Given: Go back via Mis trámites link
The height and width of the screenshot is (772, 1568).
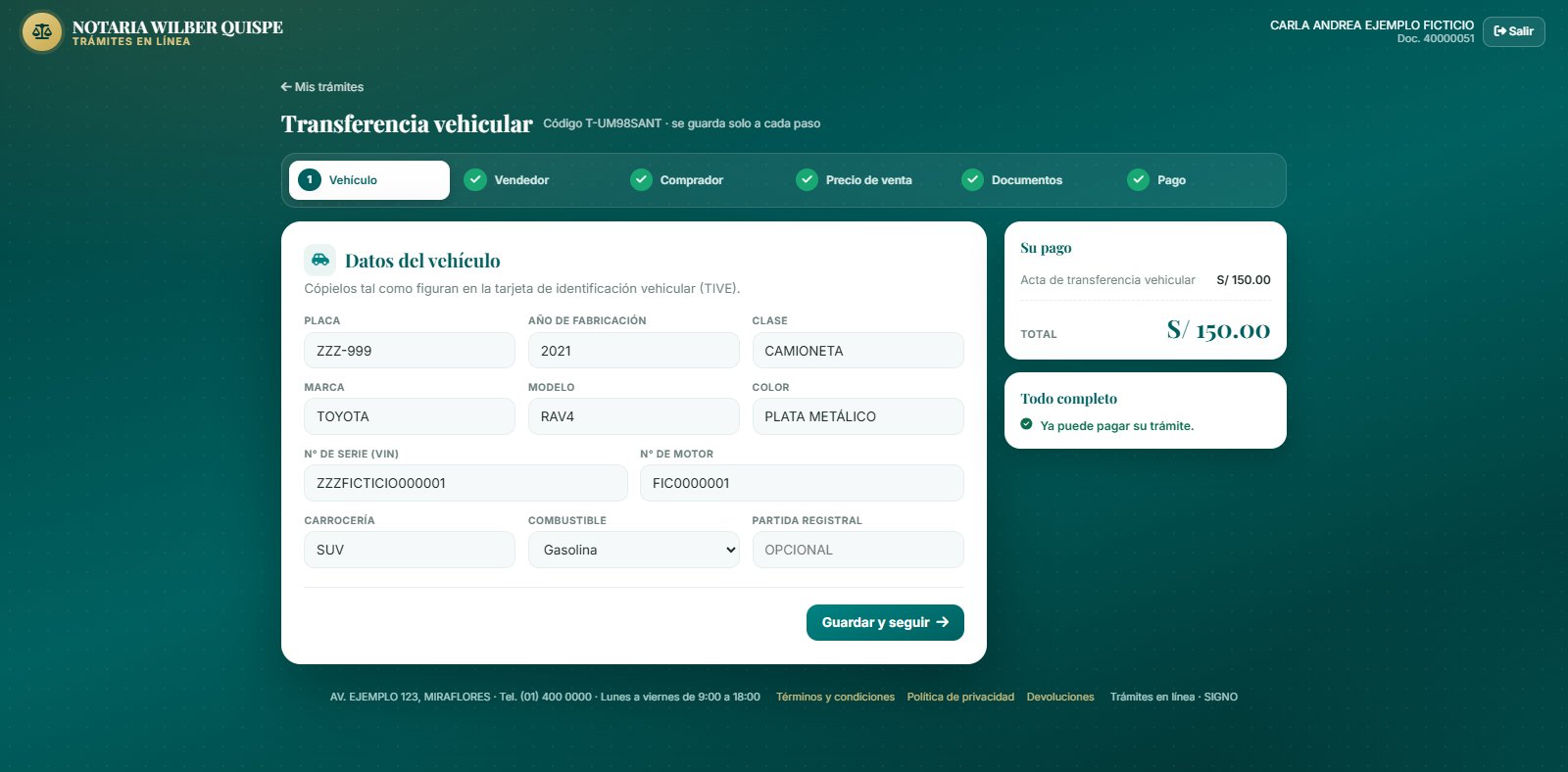Looking at the screenshot, I should [322, 87].
